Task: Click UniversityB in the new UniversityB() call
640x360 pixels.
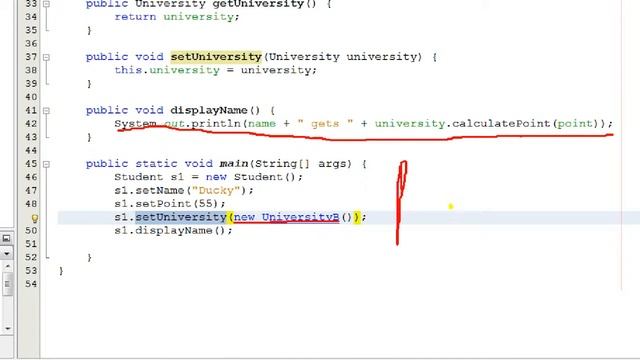Action: tap(300, 217)
